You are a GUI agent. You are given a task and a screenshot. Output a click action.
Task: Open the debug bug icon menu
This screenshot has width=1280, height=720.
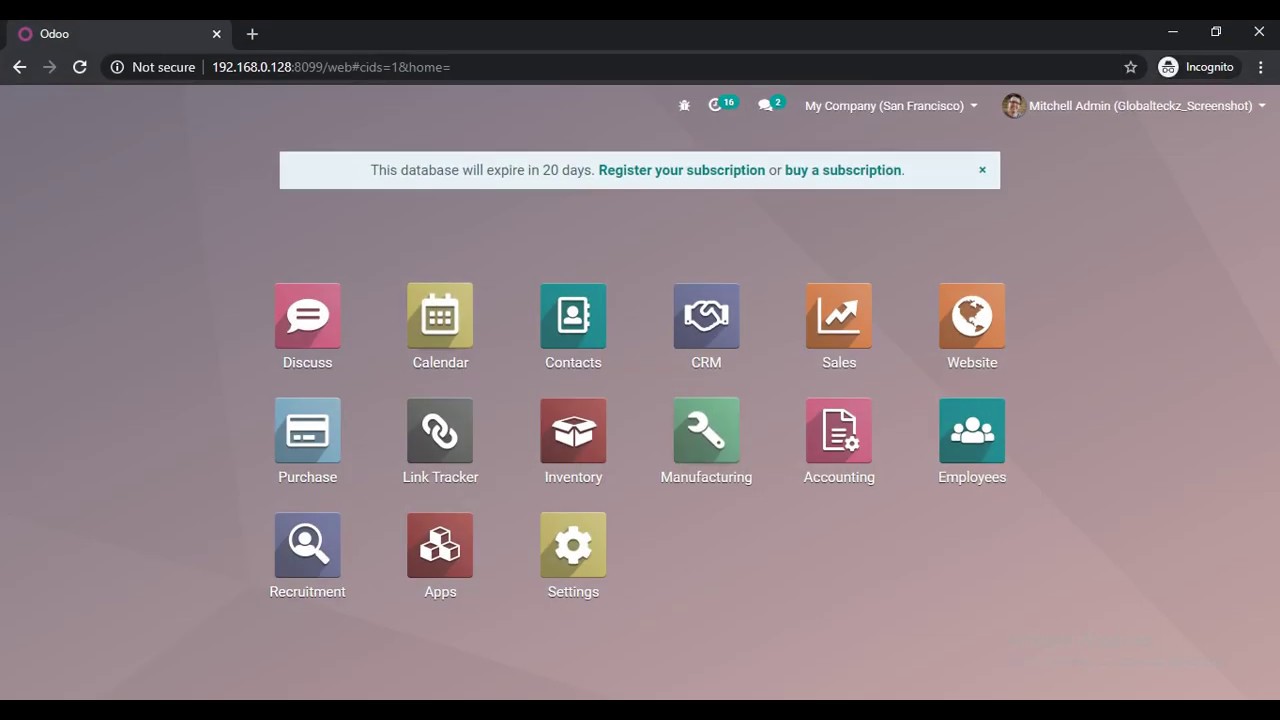coord(684,105)
